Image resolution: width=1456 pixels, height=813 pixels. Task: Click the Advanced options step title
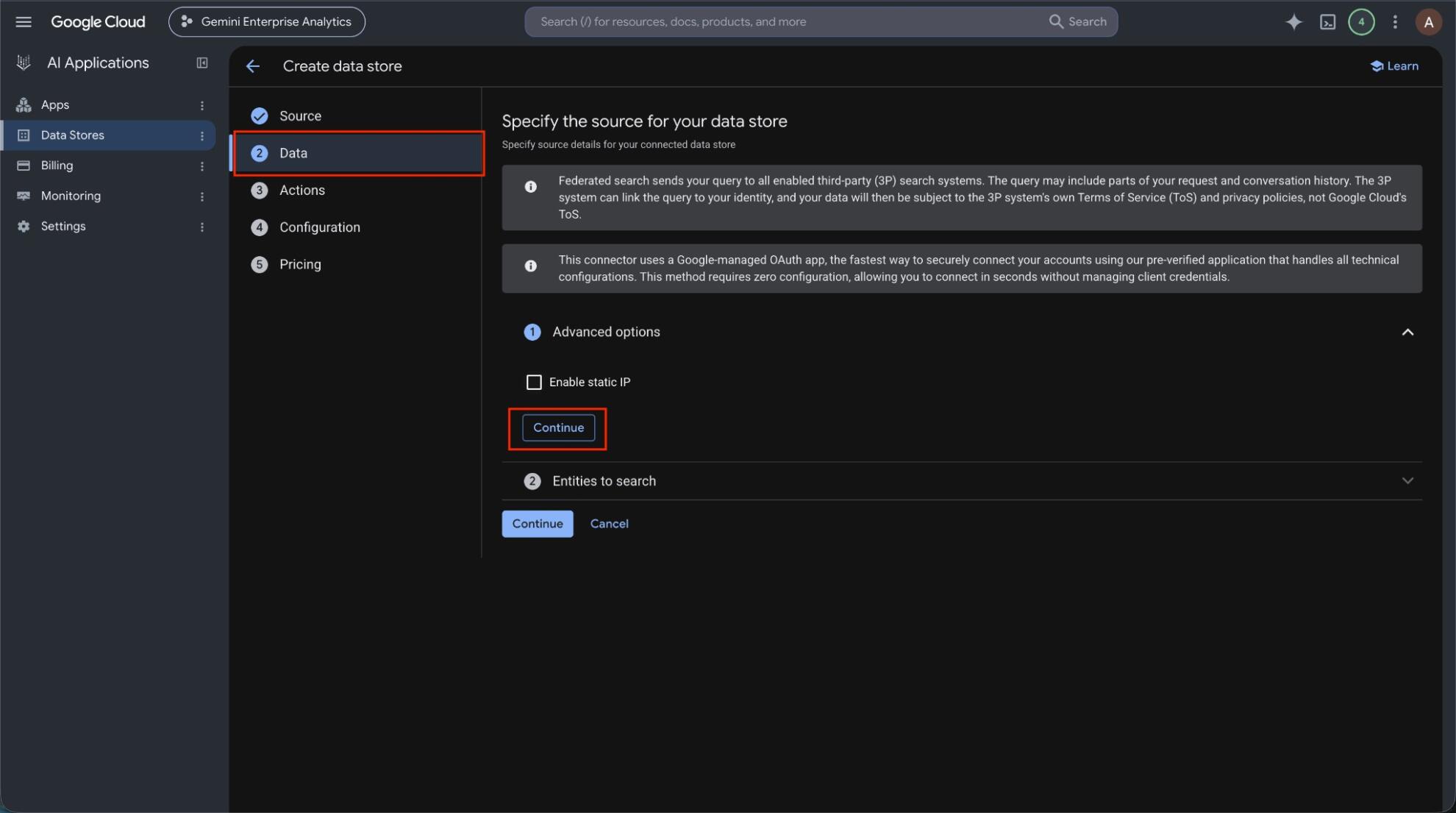click(606, 333)
